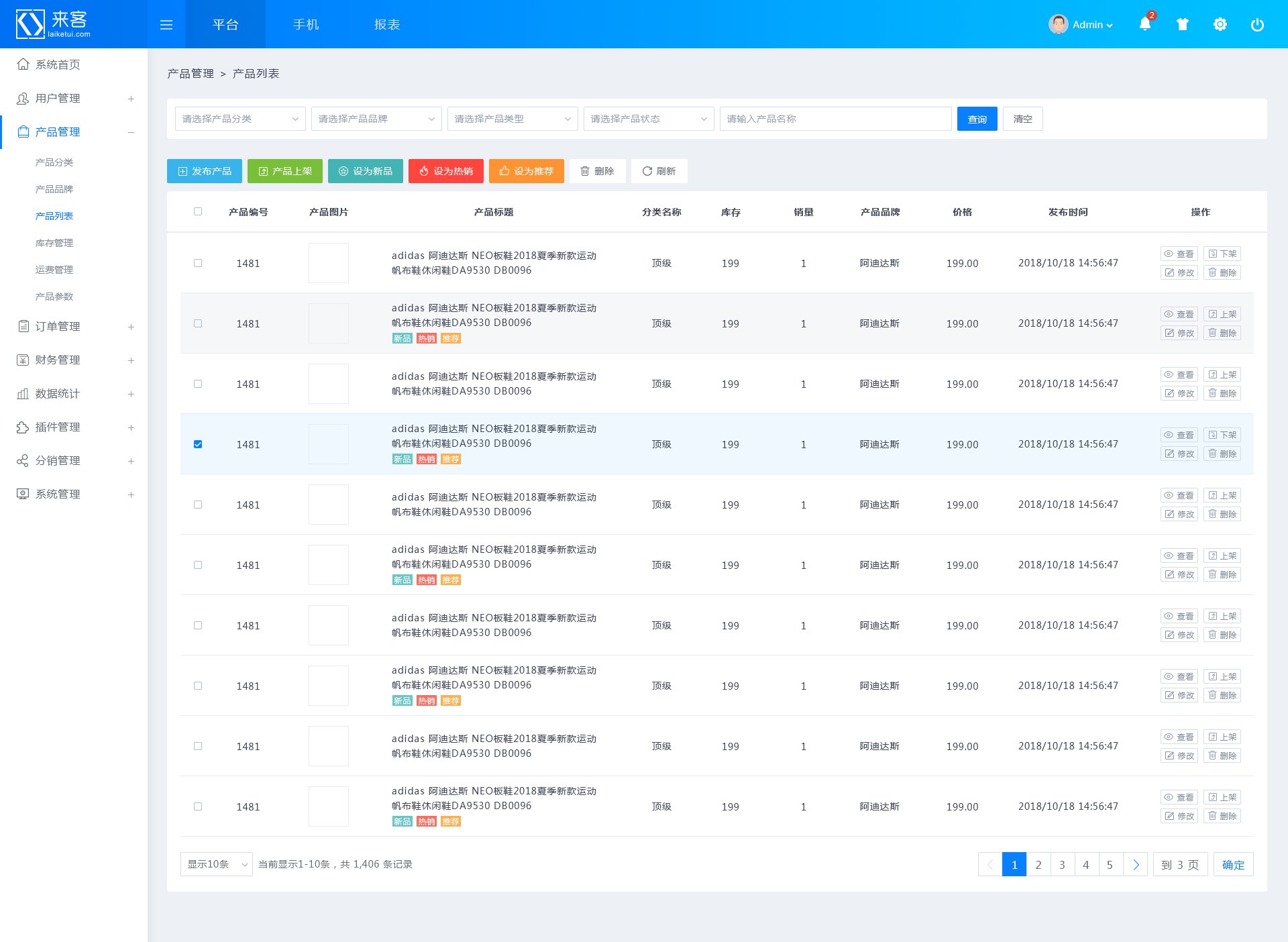Click the 清空 clear button
The image size is (1288, 942).
point(1023,119)
